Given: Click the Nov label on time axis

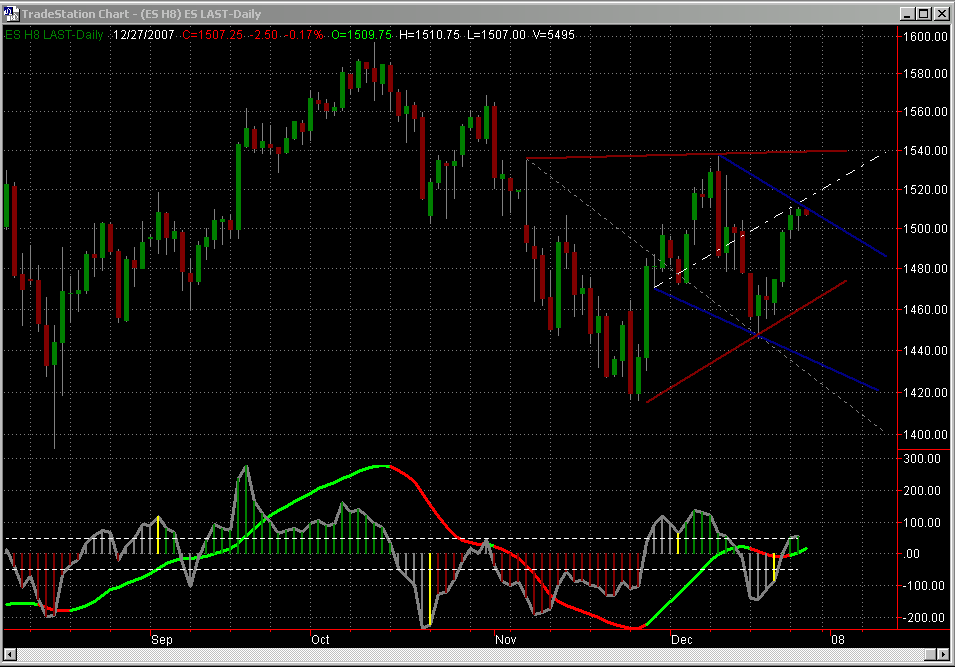Looking at the screenshot, I should [x=506, y=640].
